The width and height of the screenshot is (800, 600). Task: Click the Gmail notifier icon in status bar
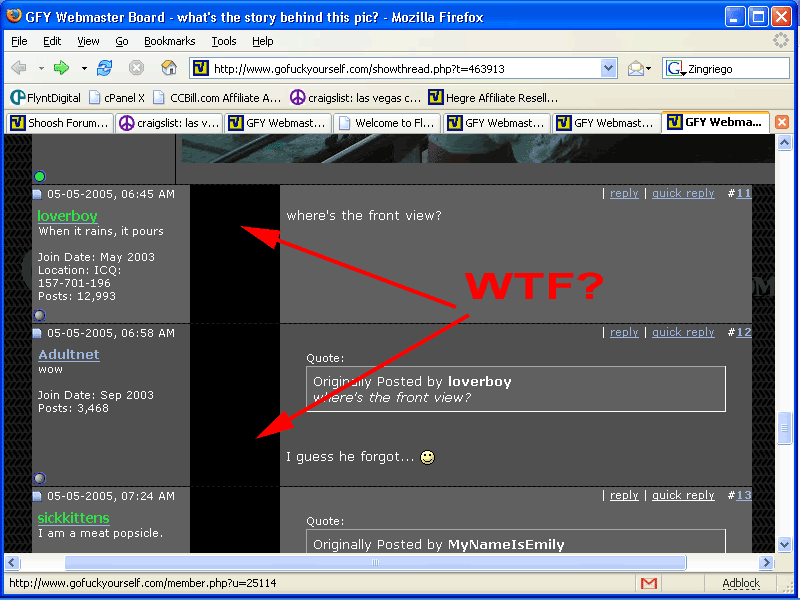(648, 583)
